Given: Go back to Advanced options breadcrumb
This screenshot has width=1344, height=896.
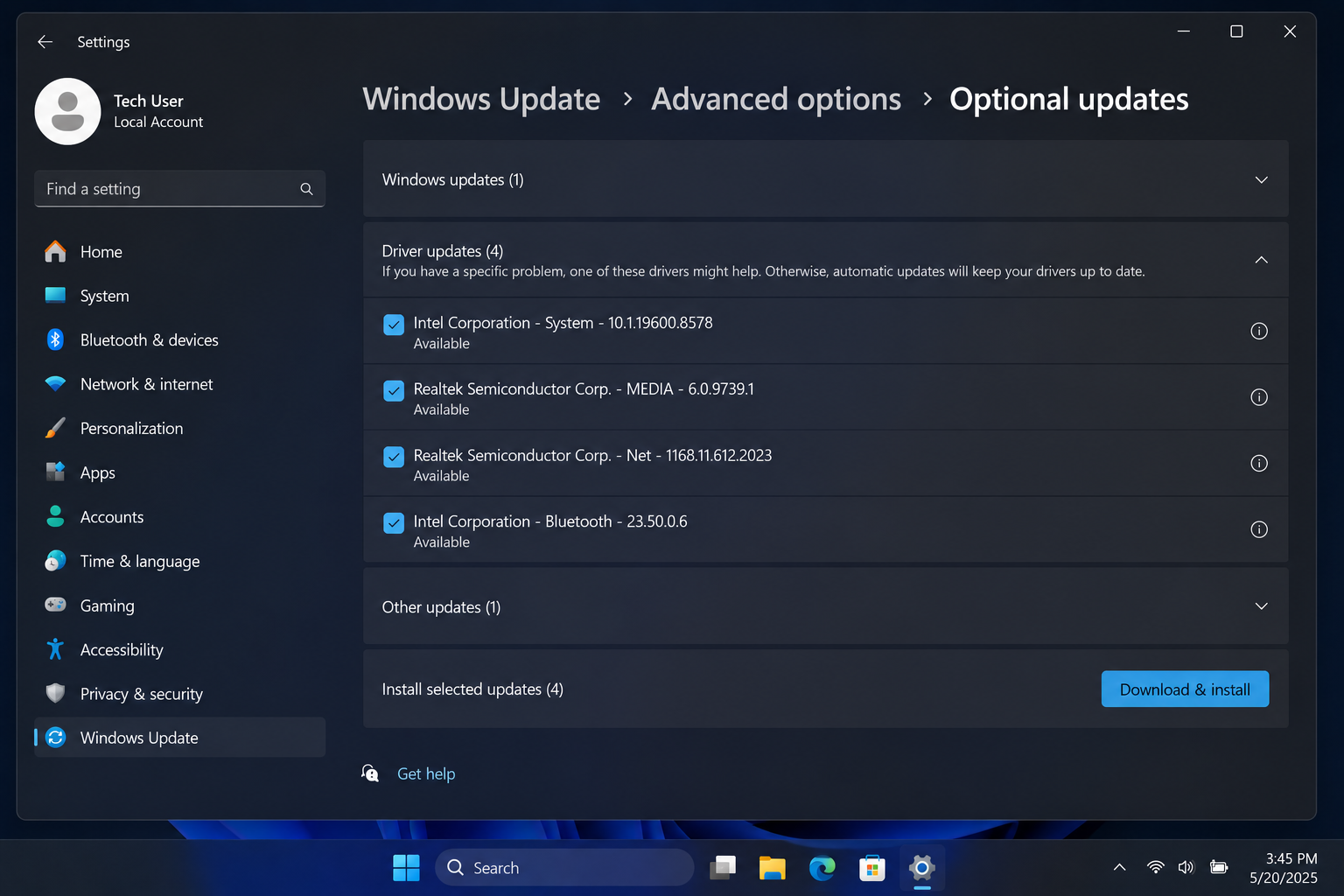Looking at the screenshot, I should pos(776,99).
